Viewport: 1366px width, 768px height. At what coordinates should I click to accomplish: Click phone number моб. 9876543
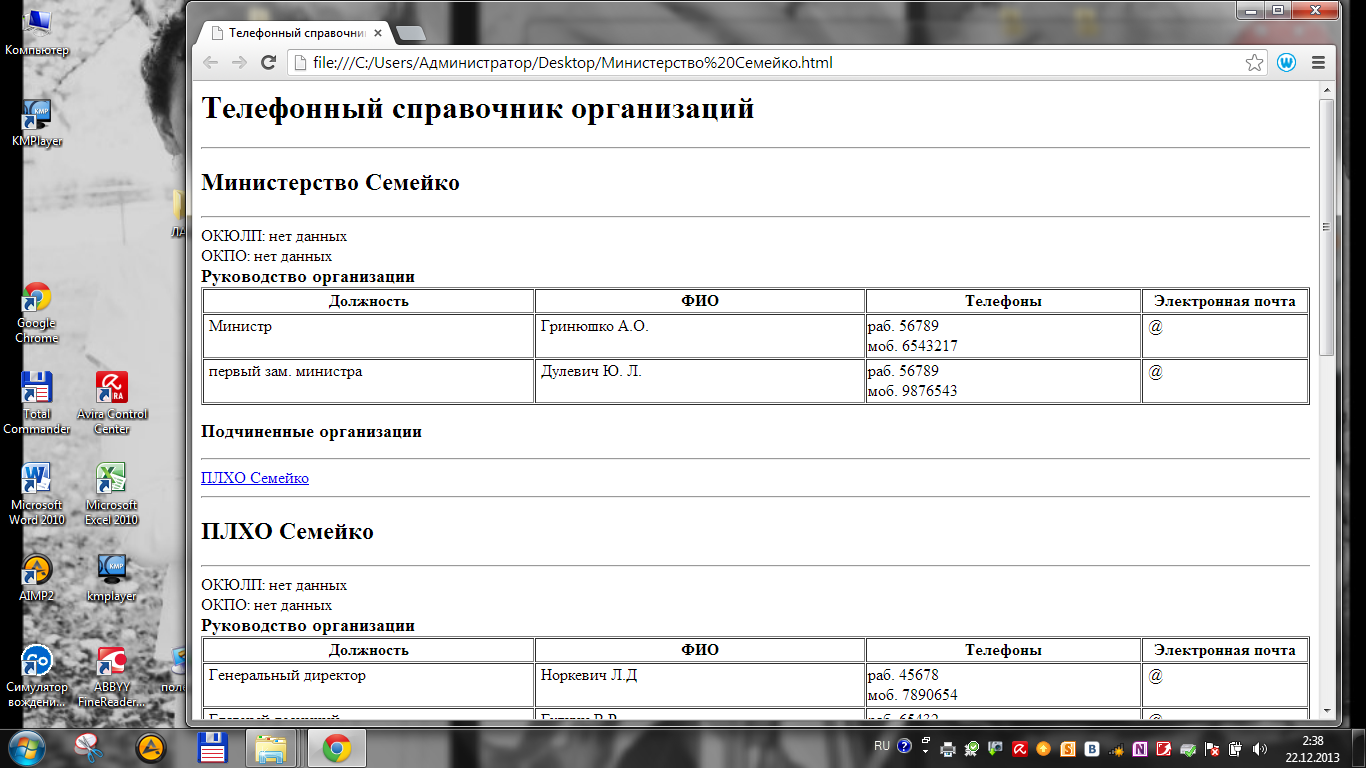[912, 391]
